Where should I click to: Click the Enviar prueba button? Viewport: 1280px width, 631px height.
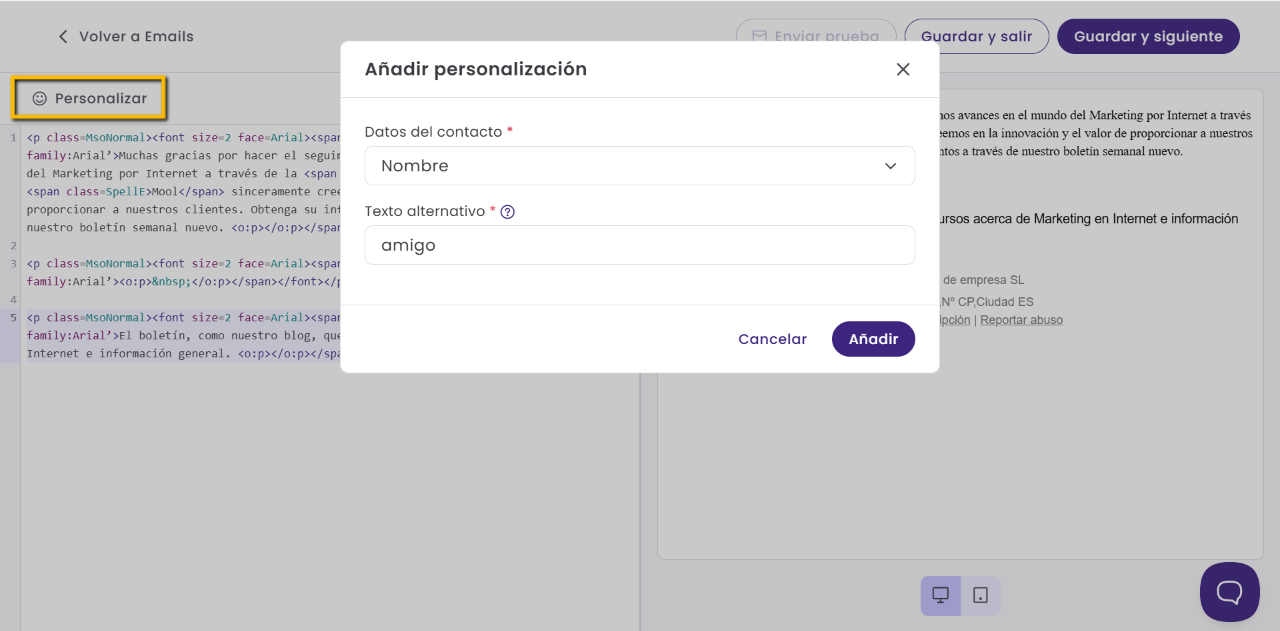816,37
